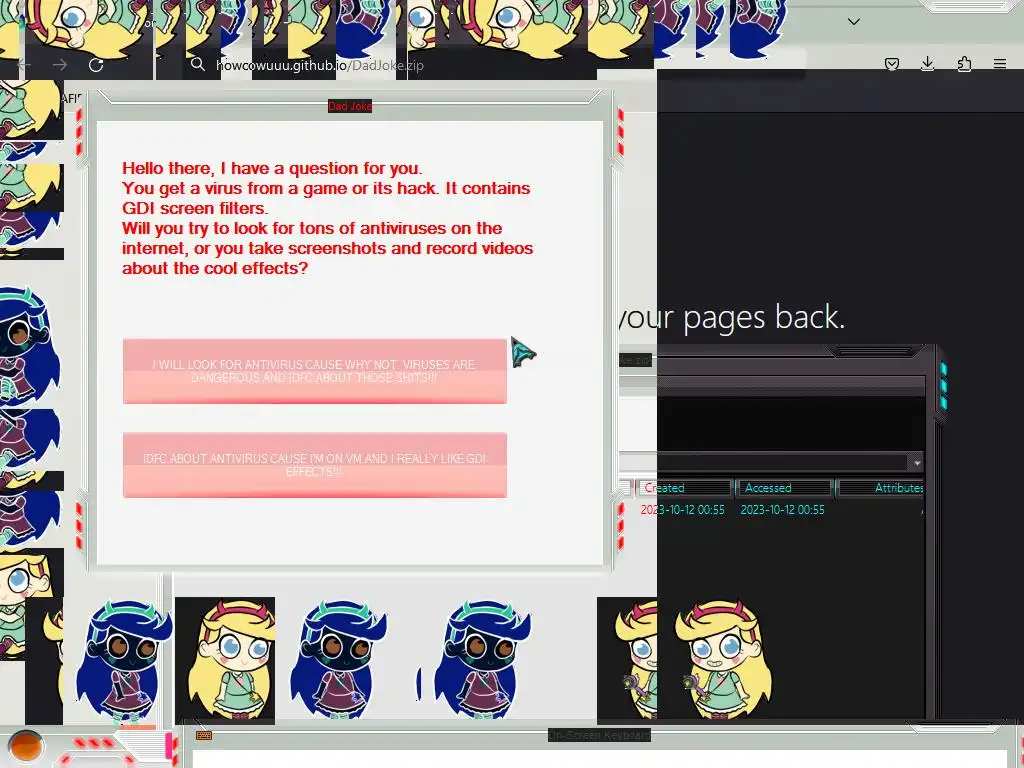Click the search magnifier icon in address bar
The height and width of the screenshot is (768, 1024).
coord(198,64)
